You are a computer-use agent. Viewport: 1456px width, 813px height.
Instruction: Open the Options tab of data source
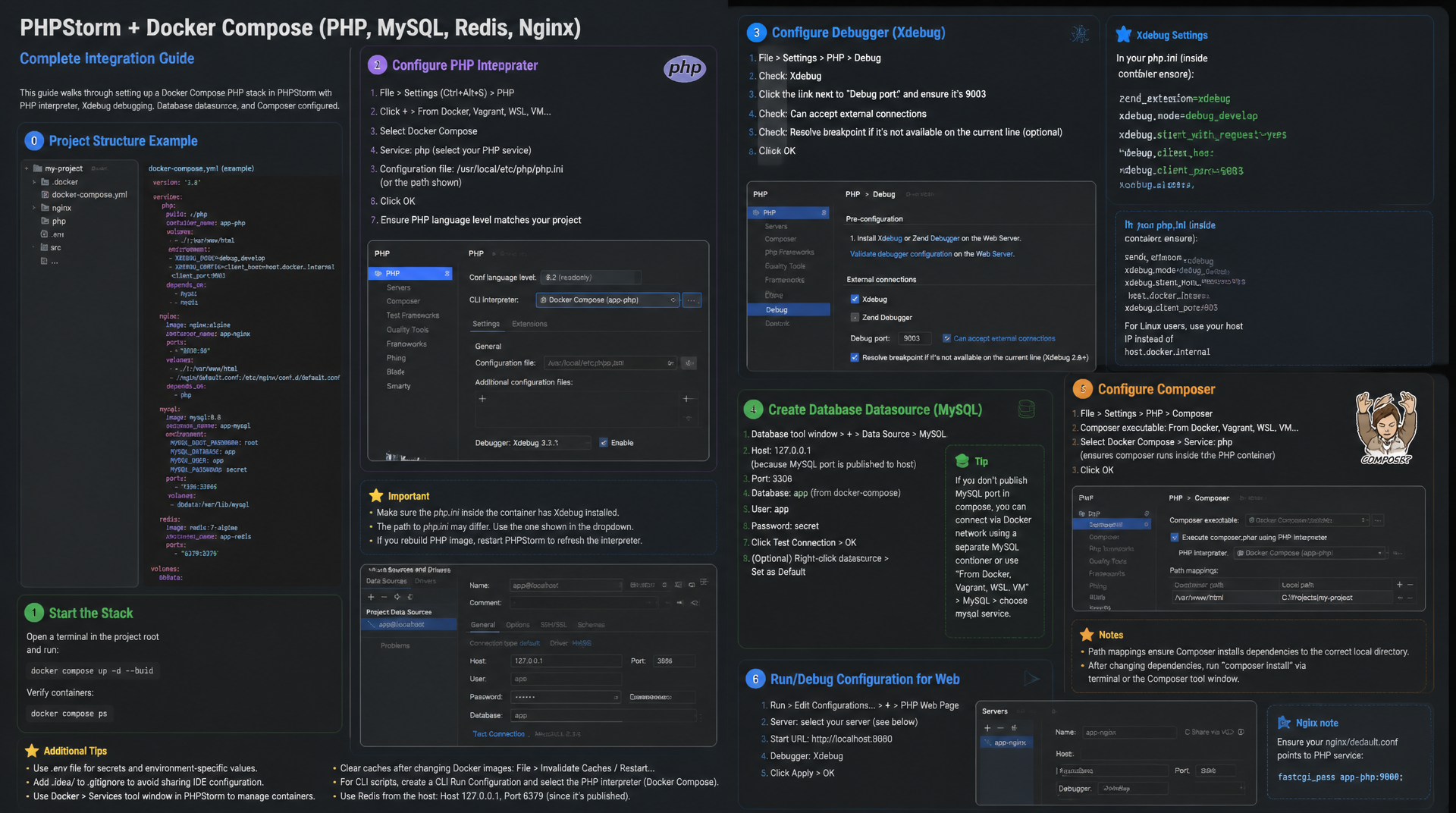pyautogui.click(x=518, y=625)
